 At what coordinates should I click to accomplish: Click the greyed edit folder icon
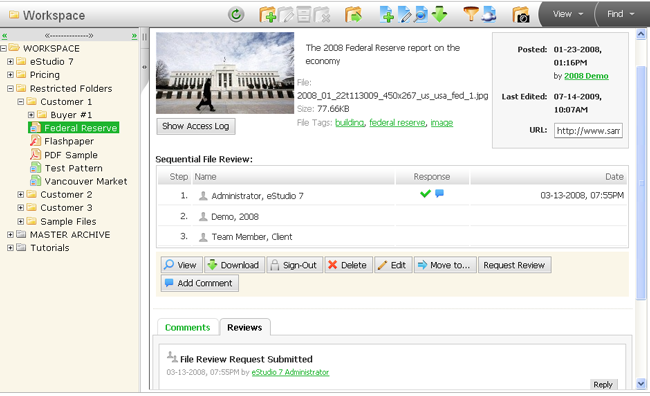click(x=286, y=15)
